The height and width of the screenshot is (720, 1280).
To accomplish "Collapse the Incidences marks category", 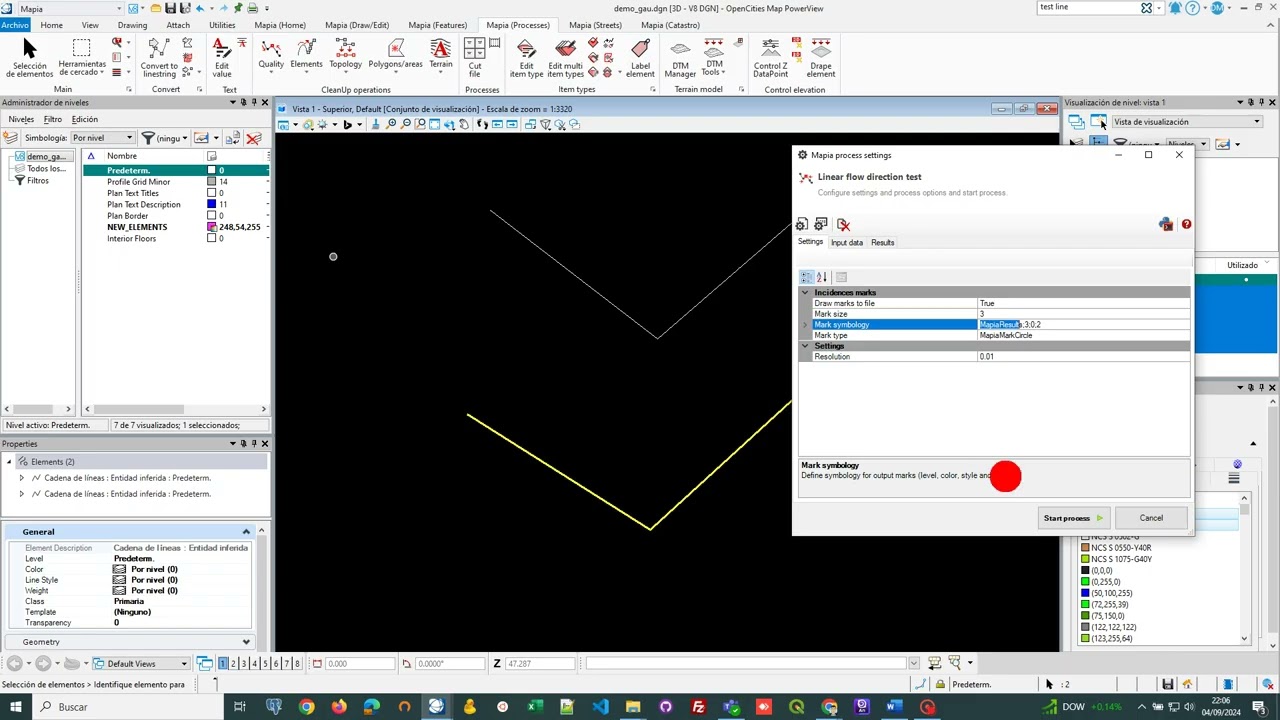I will [x=805, y=293].
